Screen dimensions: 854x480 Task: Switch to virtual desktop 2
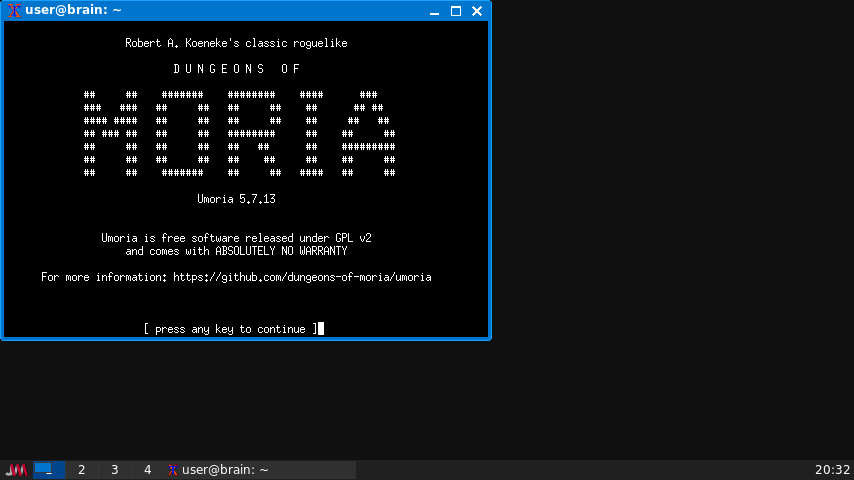[x=82, y=470]
